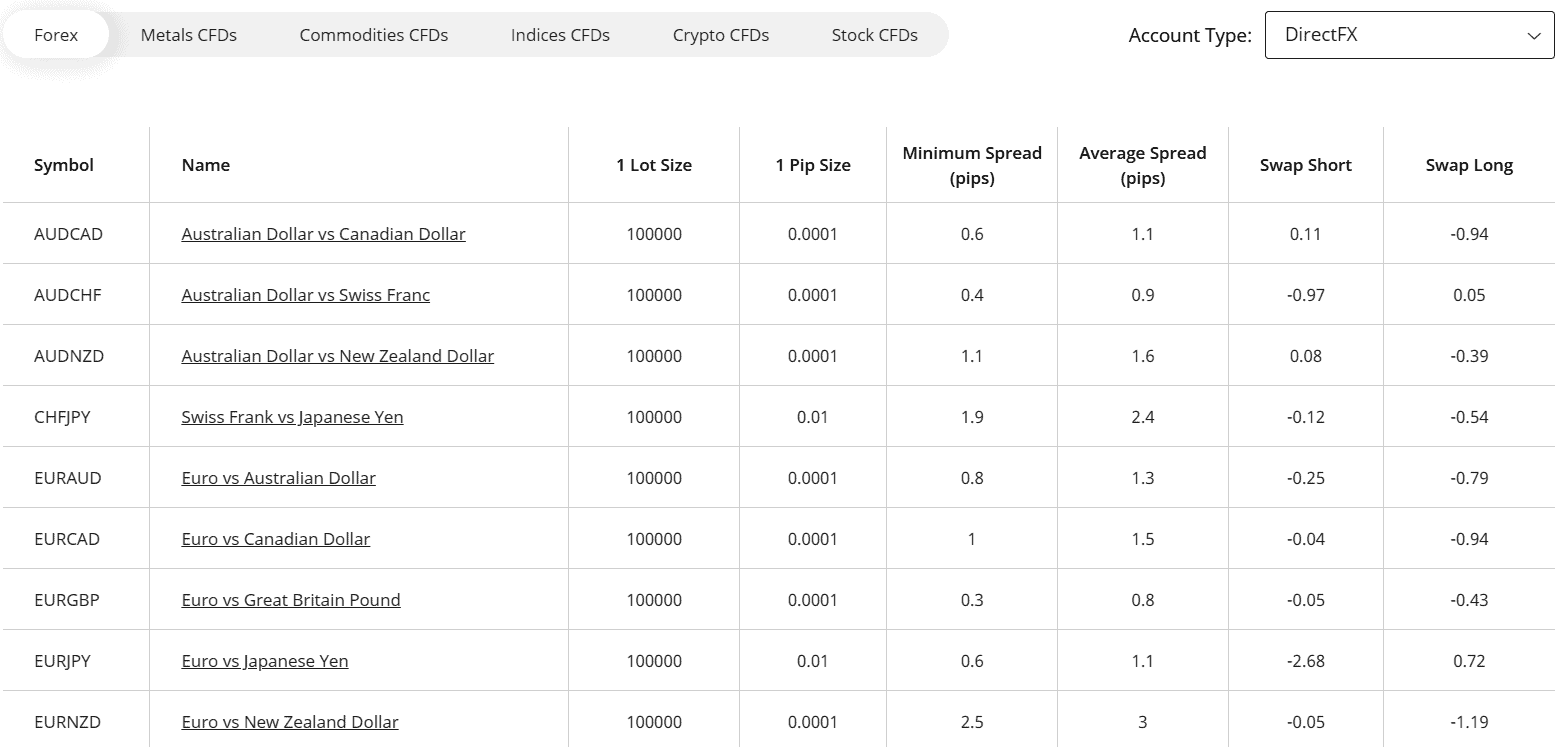Viewport: 1562px width, 747px height.
Task: Click Australian Dollar vs Swiss Franc link
Action: [x=305, y=295]
